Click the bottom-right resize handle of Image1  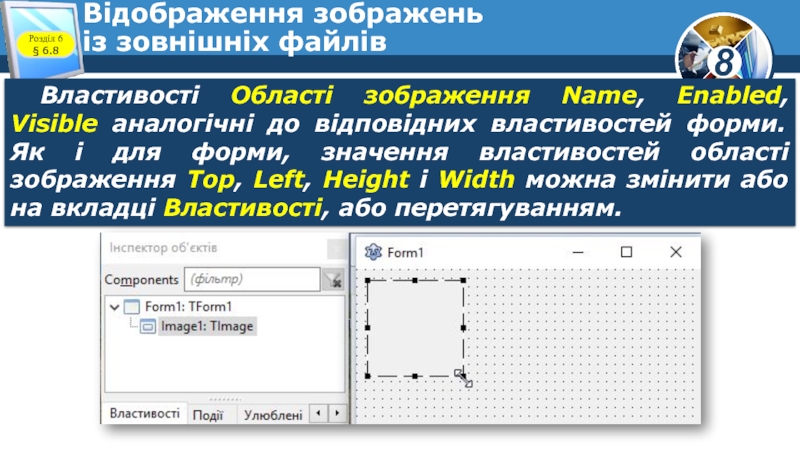pyautogui.click(x=461, y=375)
